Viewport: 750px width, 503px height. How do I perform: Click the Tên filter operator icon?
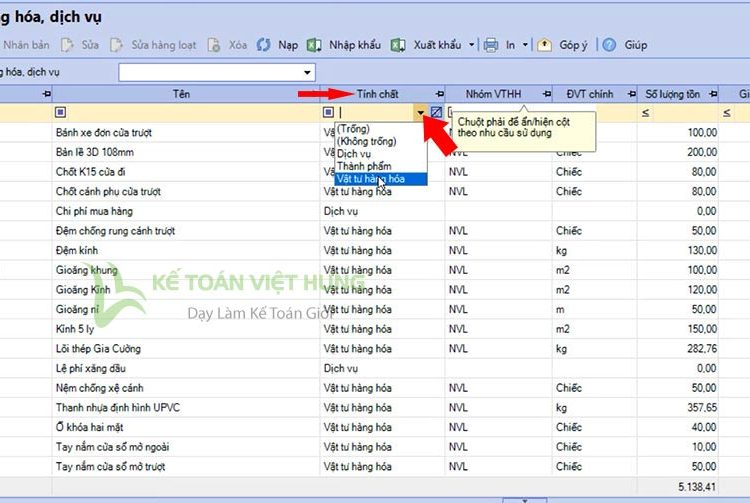(x=60, y=112)
